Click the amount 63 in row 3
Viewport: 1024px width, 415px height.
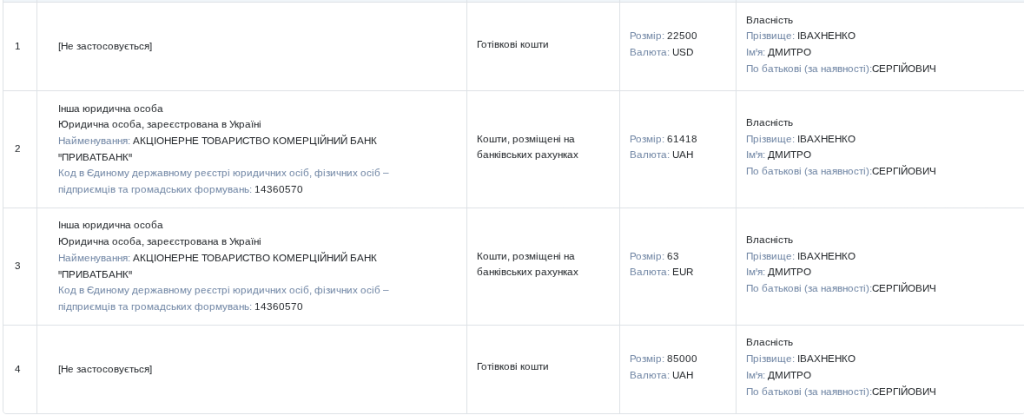(673, 256)
